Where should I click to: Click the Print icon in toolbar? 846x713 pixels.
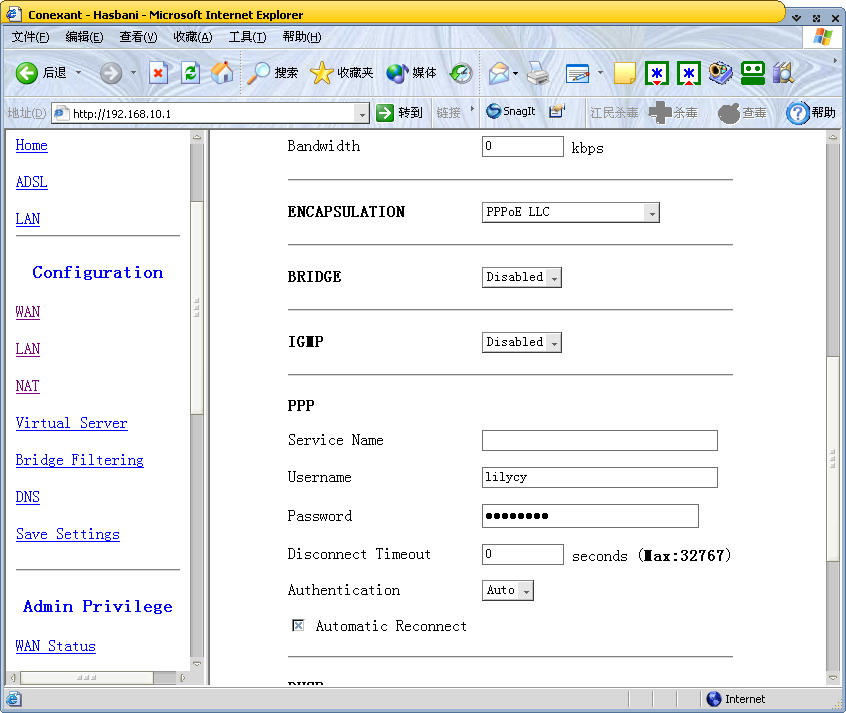pyautogui.click(x=538, y=73)
